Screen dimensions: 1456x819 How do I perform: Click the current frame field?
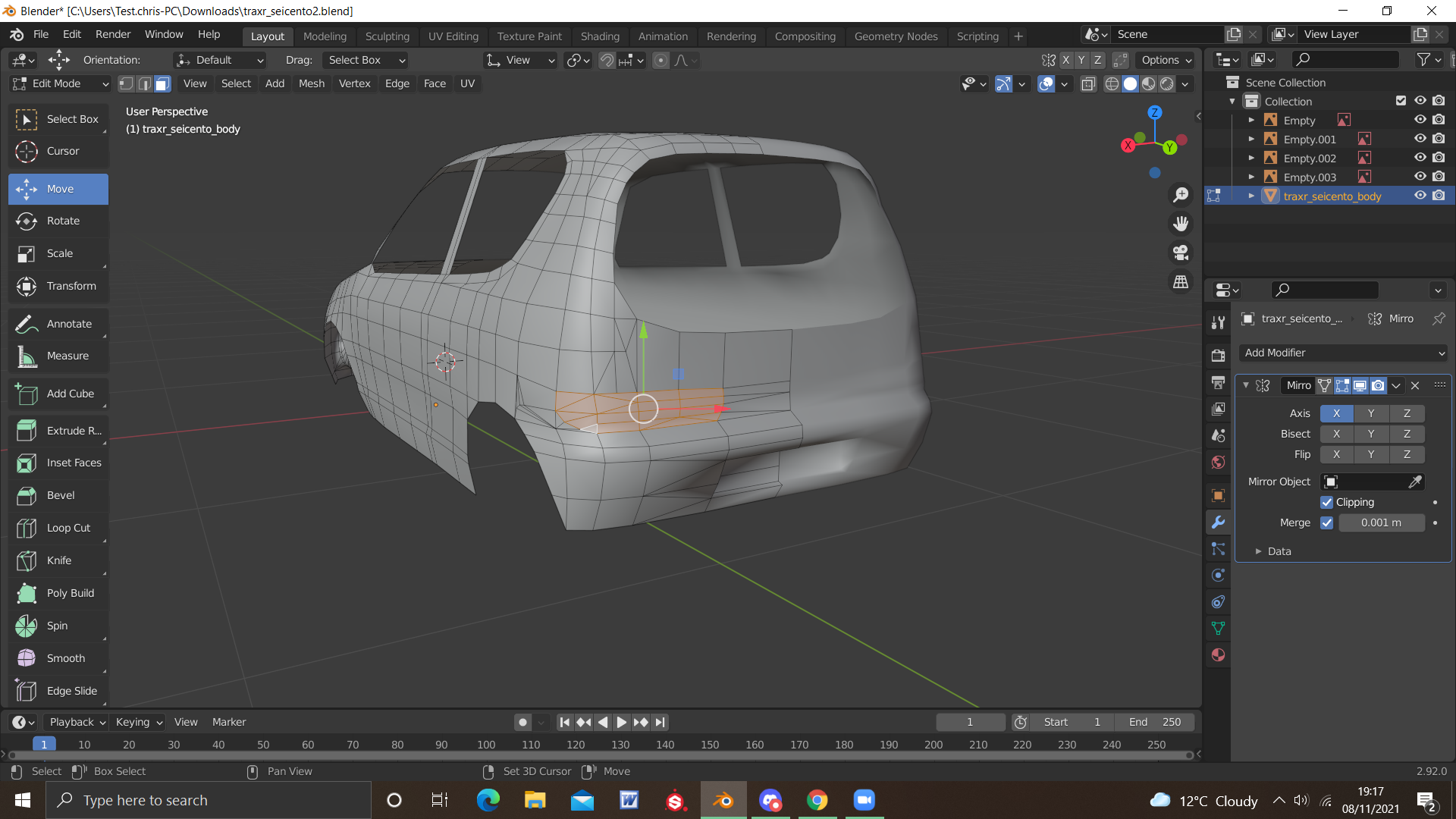(x=970, y=722)
